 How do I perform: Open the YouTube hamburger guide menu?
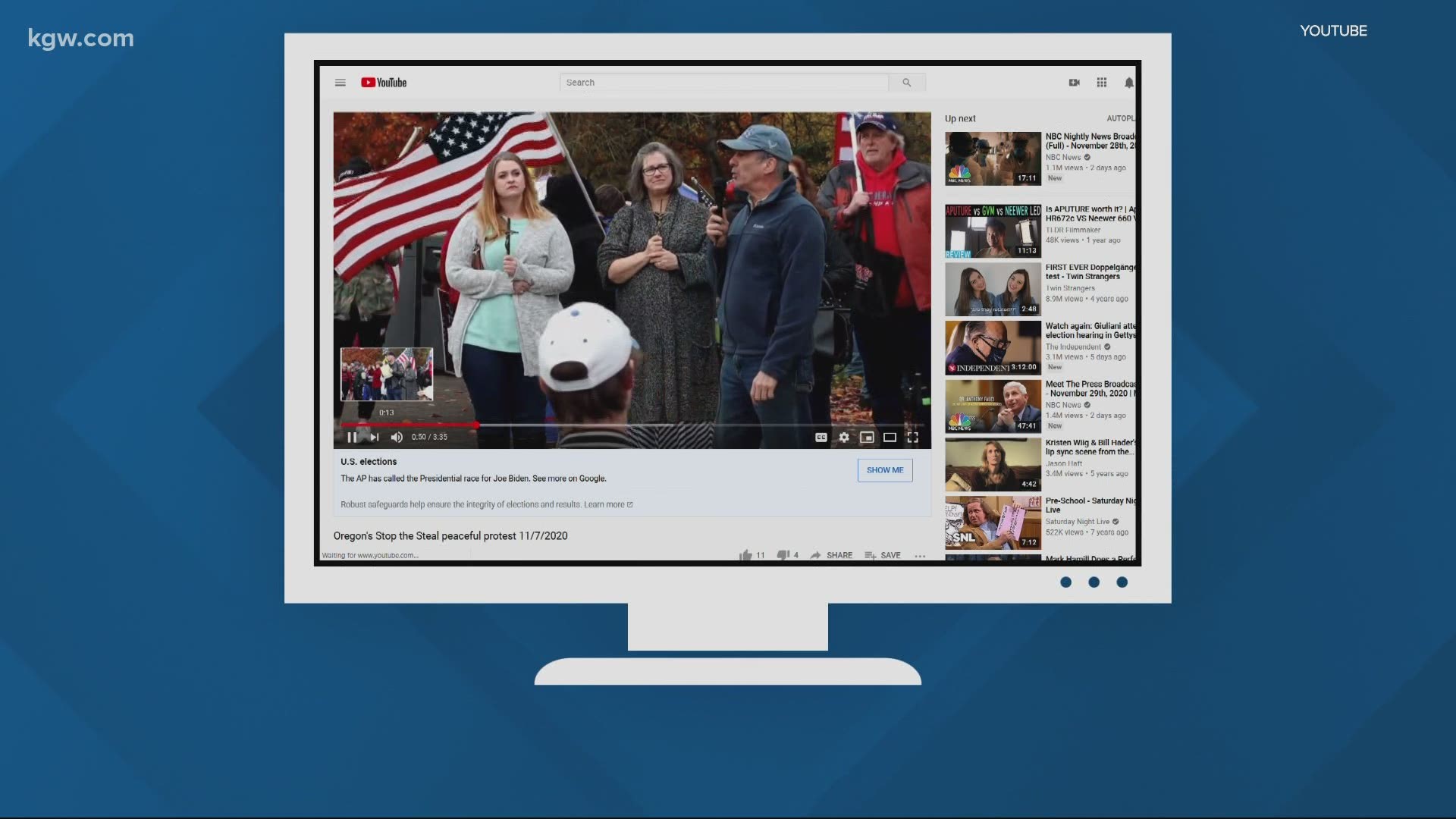pyautogui.click(x=340, y=83)
